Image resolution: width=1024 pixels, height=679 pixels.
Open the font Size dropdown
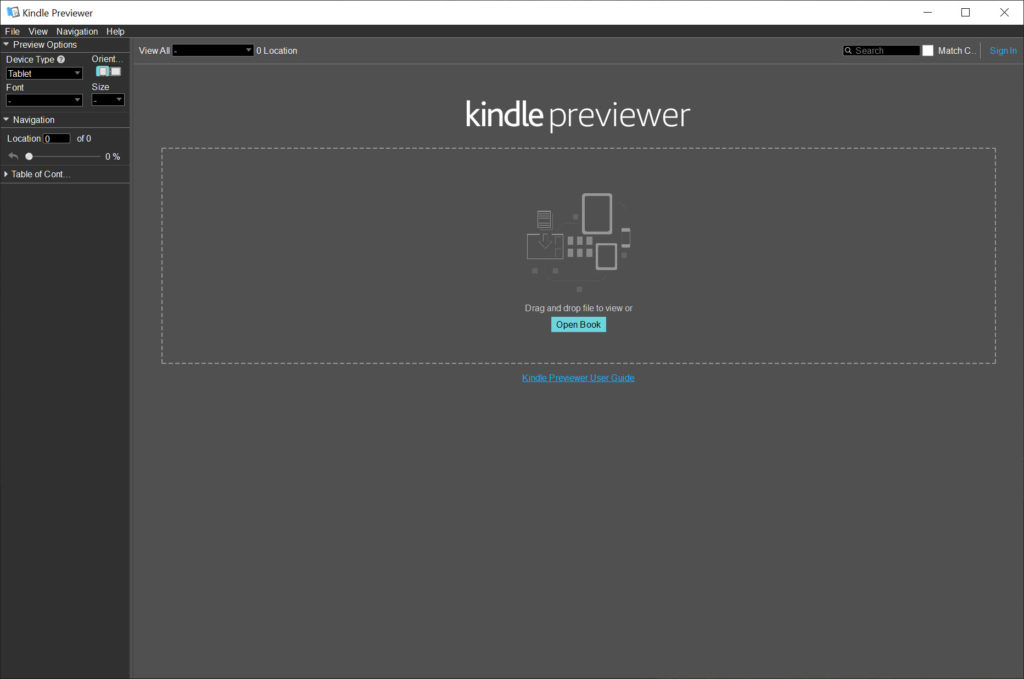click(x=108, y=100)
